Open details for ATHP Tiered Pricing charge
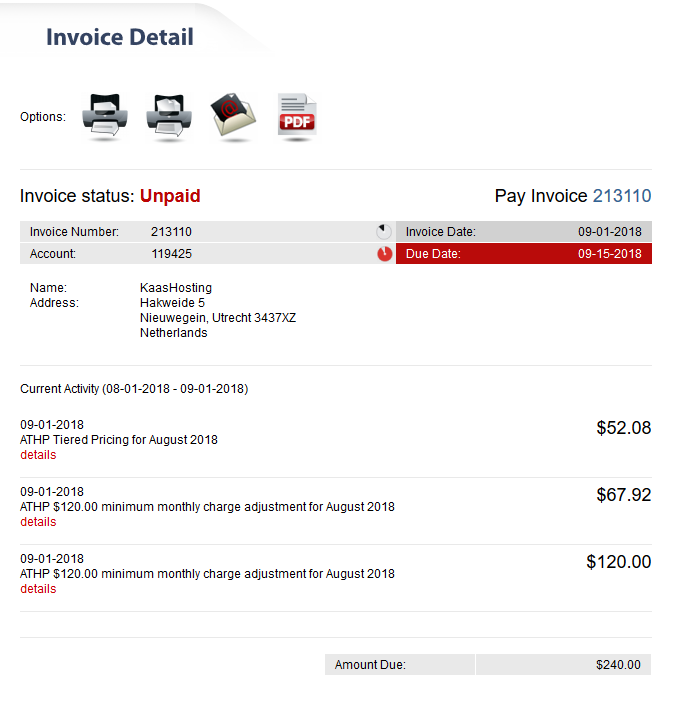This screenshot has height=709, width=675. click(x=38, y=455)
